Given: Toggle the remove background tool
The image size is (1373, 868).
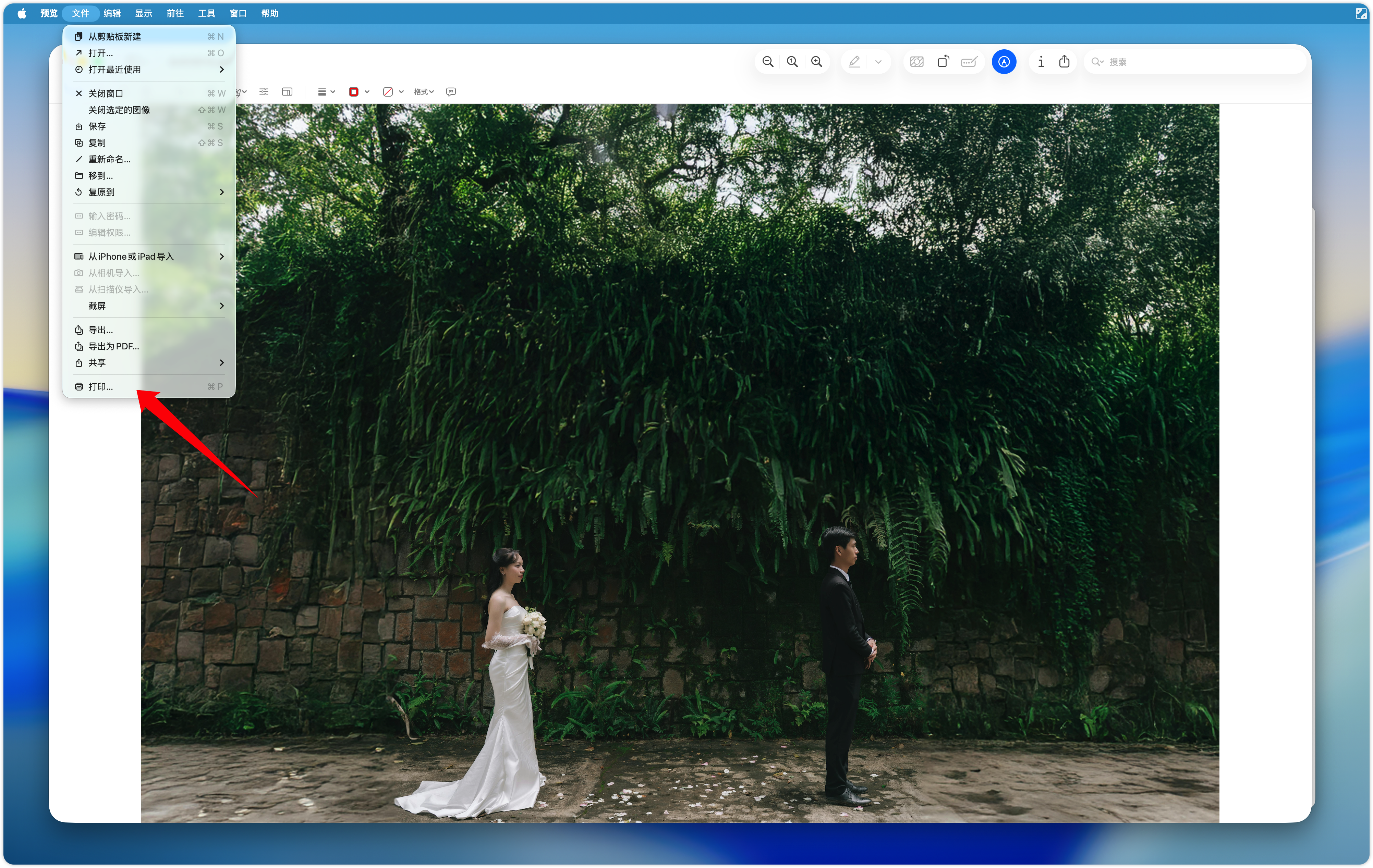Looking at the screenshot, I should click(917, 62).
